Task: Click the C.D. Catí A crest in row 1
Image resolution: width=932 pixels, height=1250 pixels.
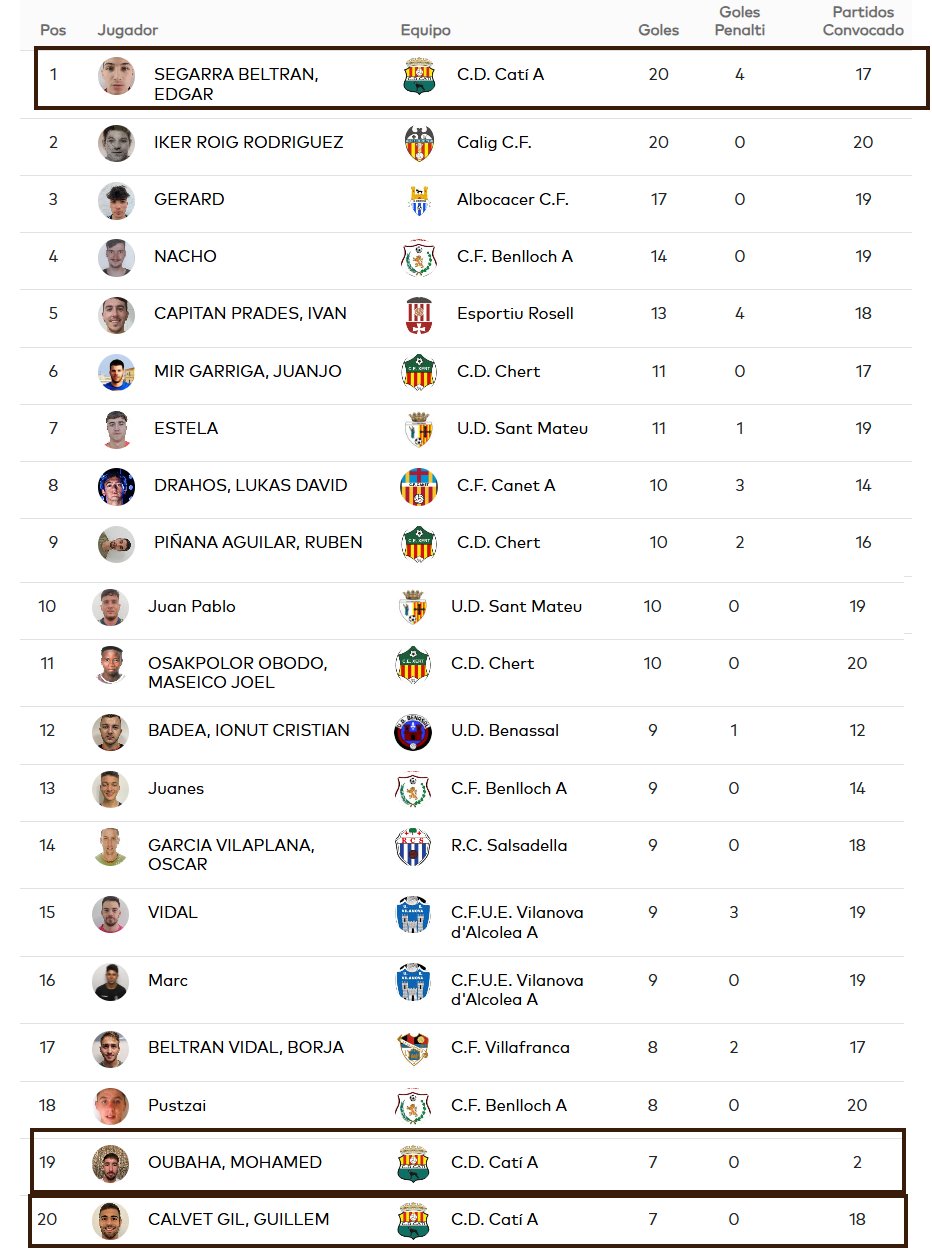Action: pos(419,75)
